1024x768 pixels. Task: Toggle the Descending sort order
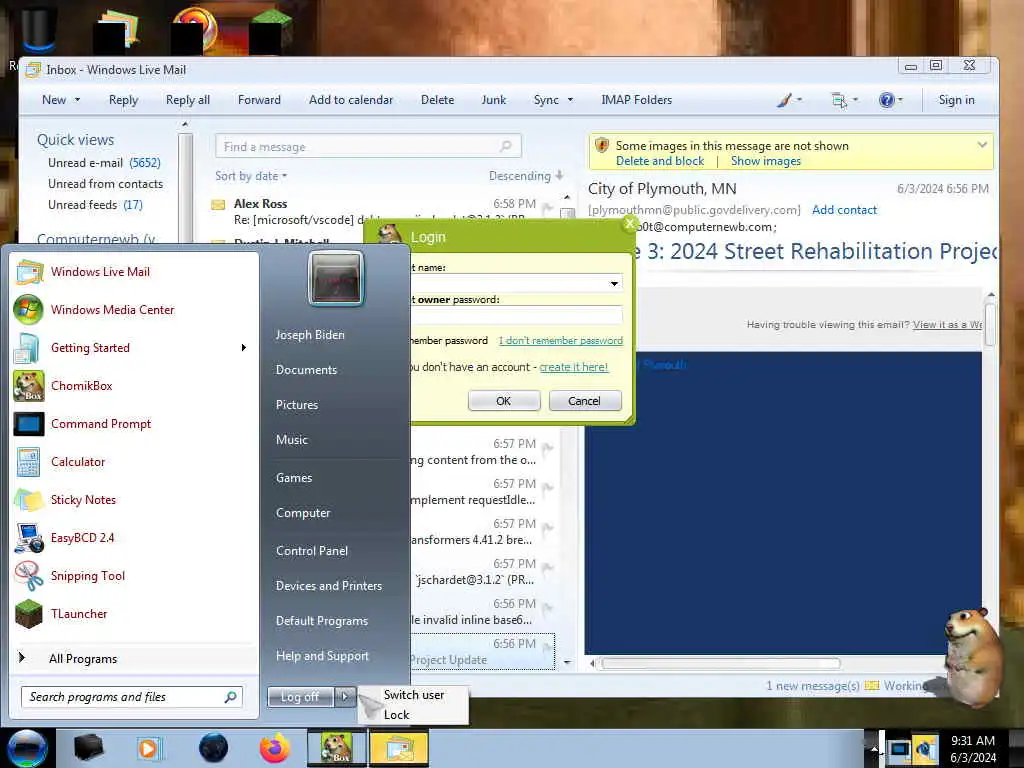[x=526, y=176]
